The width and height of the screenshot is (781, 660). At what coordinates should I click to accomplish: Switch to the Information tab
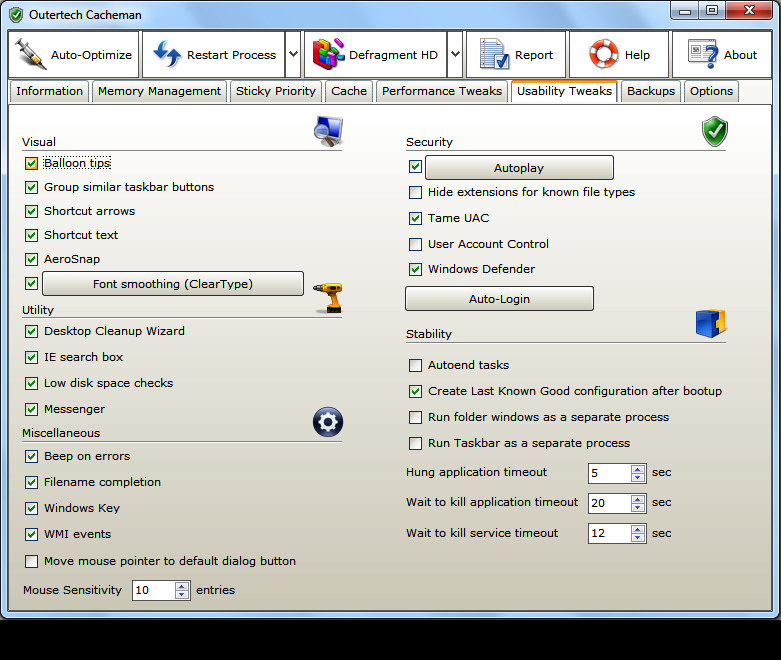(x=49, y=91)
